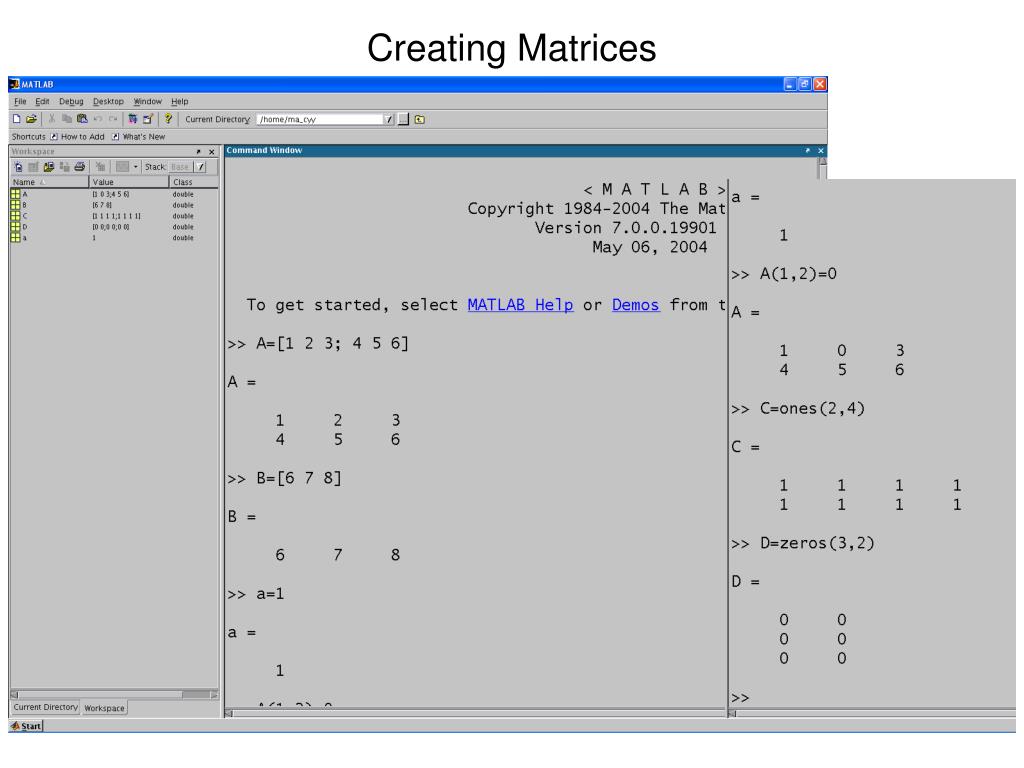1024x768 pixels.
Task: Open the Window menu
Action: tap(148, 101)
